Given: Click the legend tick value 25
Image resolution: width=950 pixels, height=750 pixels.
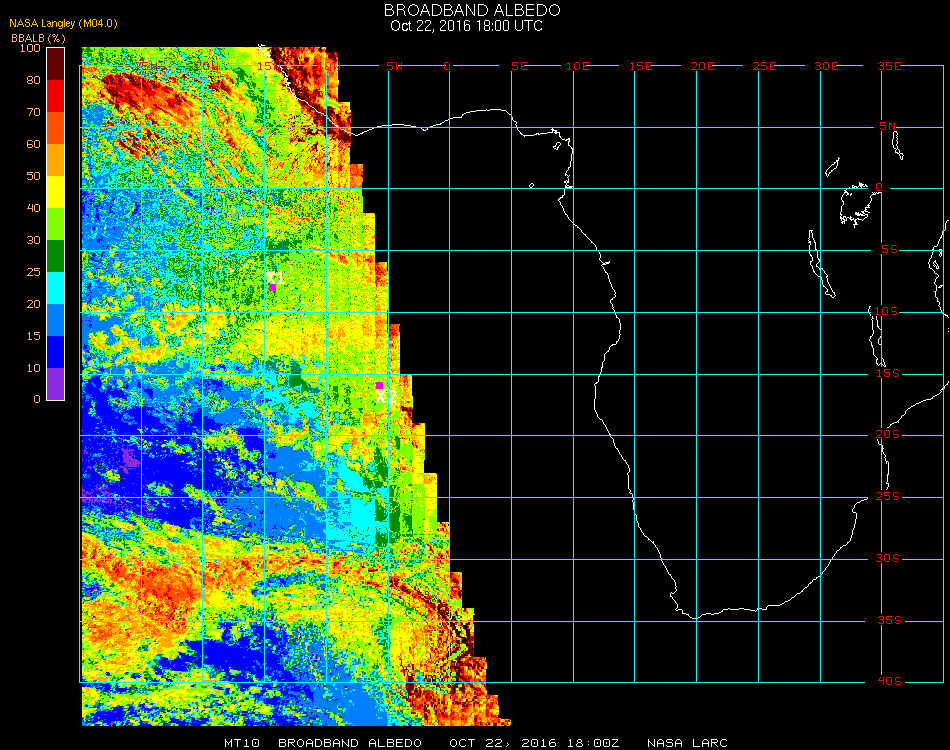Looking at the screenshot, I should click(x=33, y=272).
